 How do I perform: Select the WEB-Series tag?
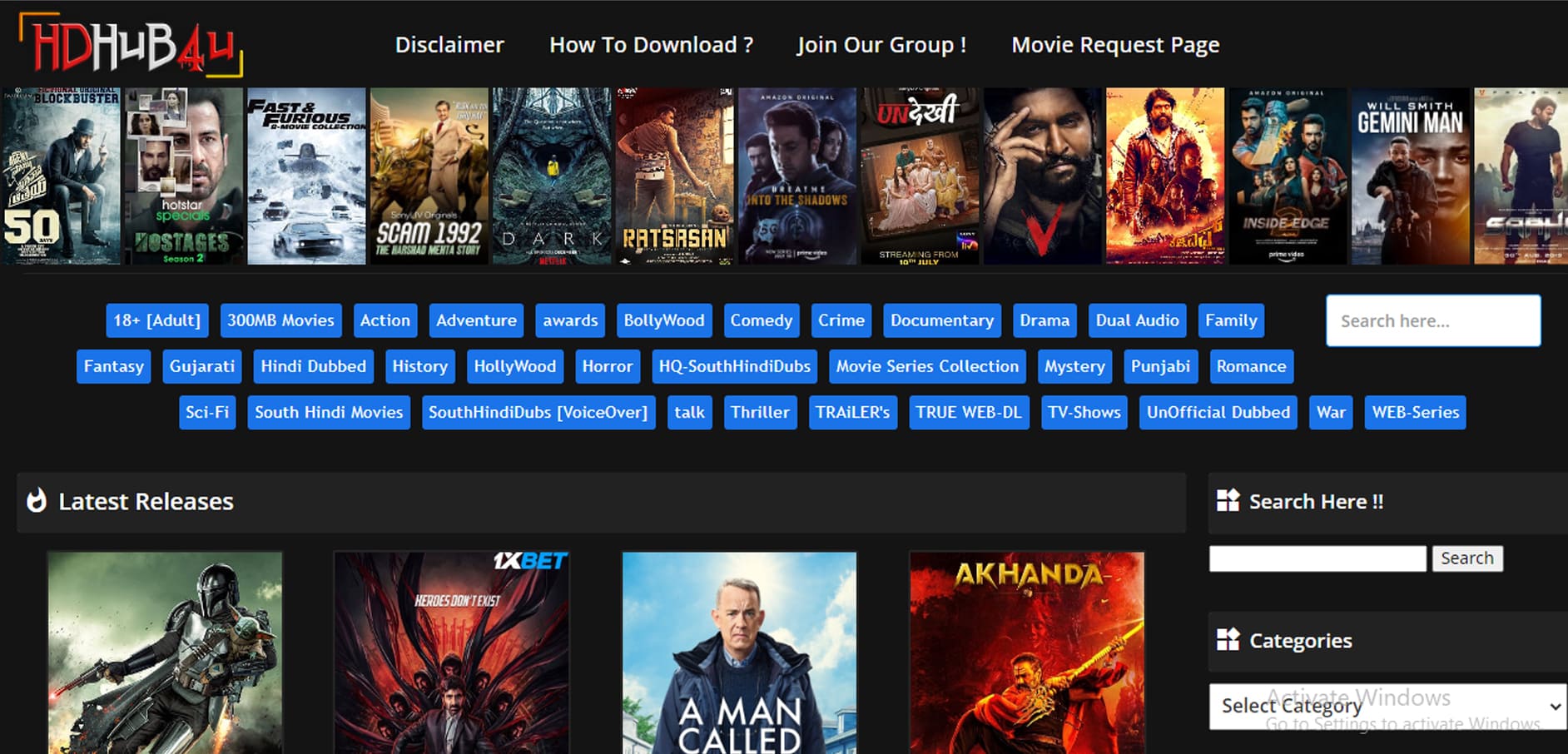[x=1416, y=412]
